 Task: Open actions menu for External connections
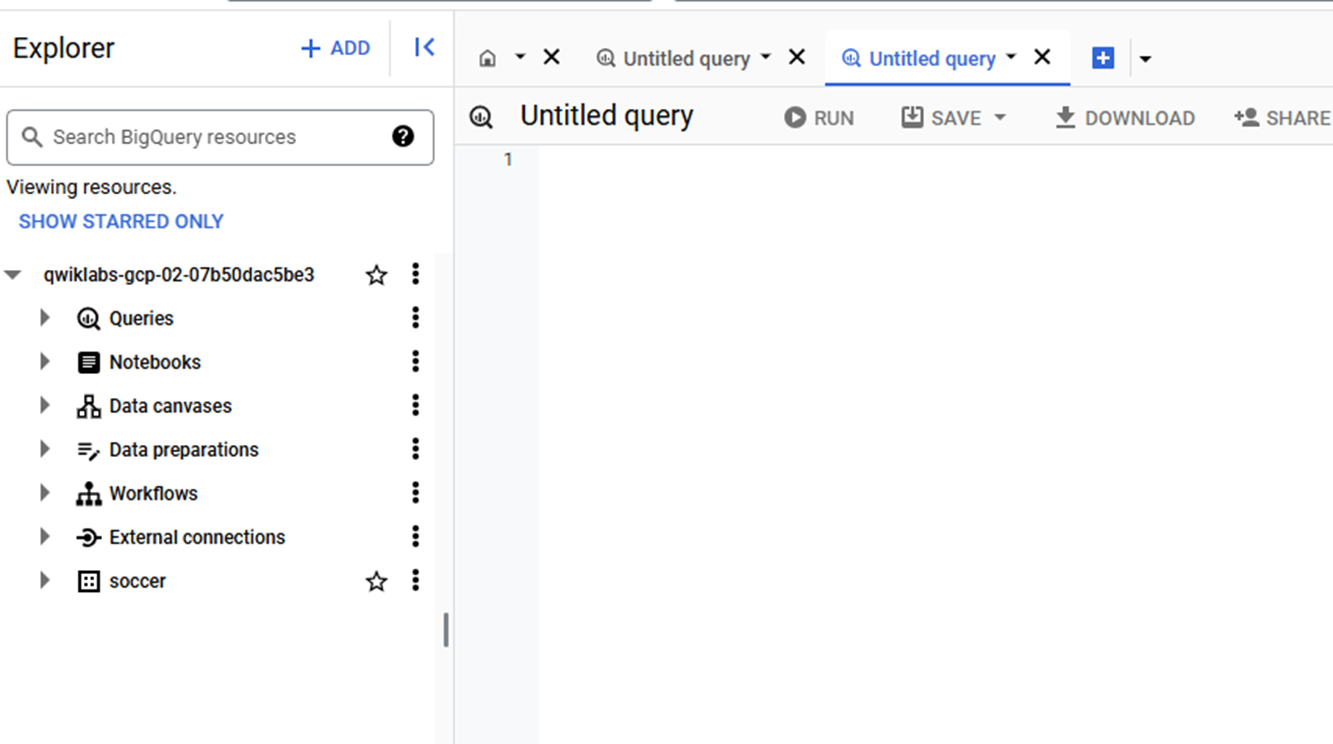[x=416, y=537]
